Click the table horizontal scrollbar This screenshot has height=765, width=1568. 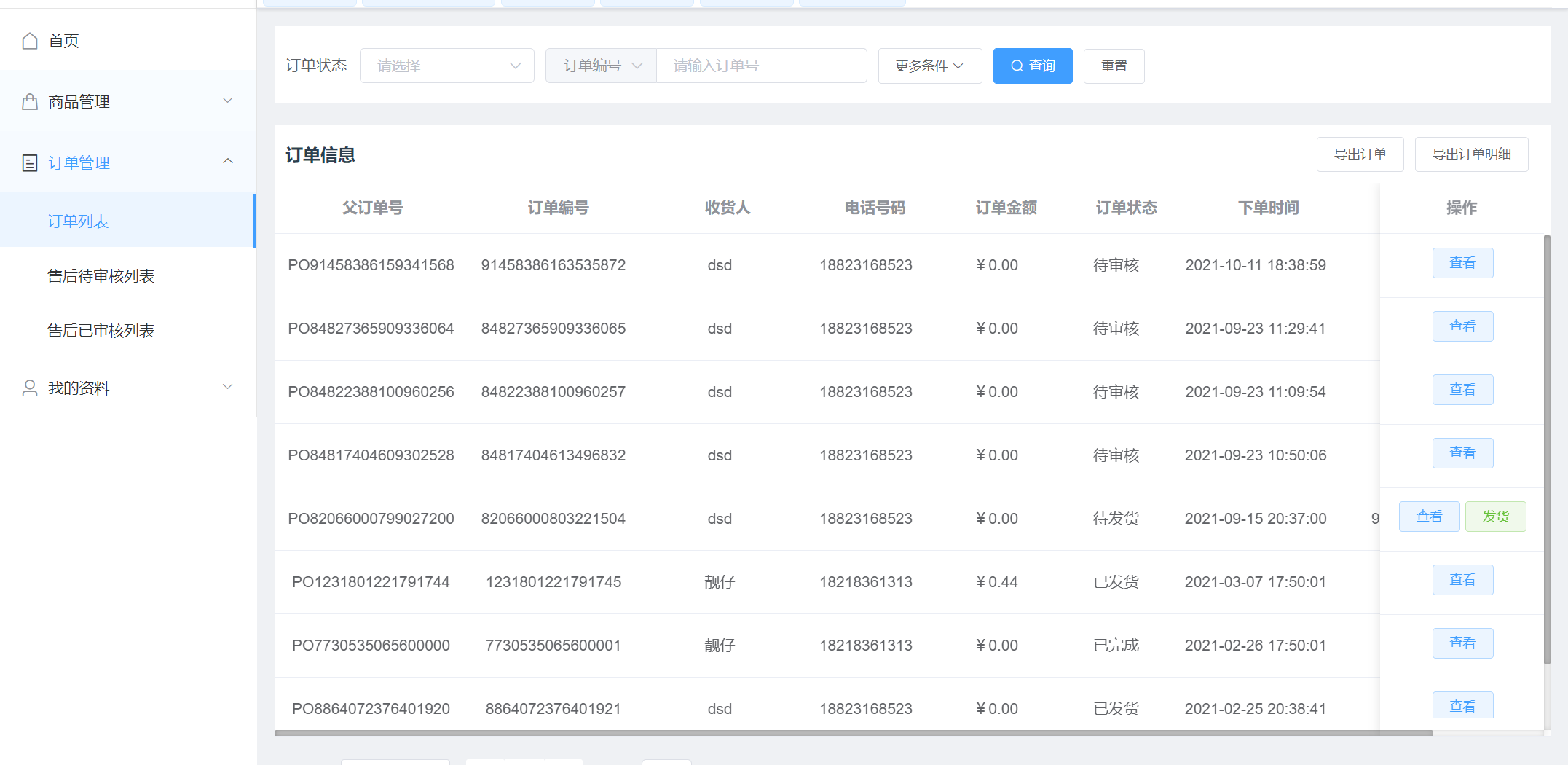point(854,733)
